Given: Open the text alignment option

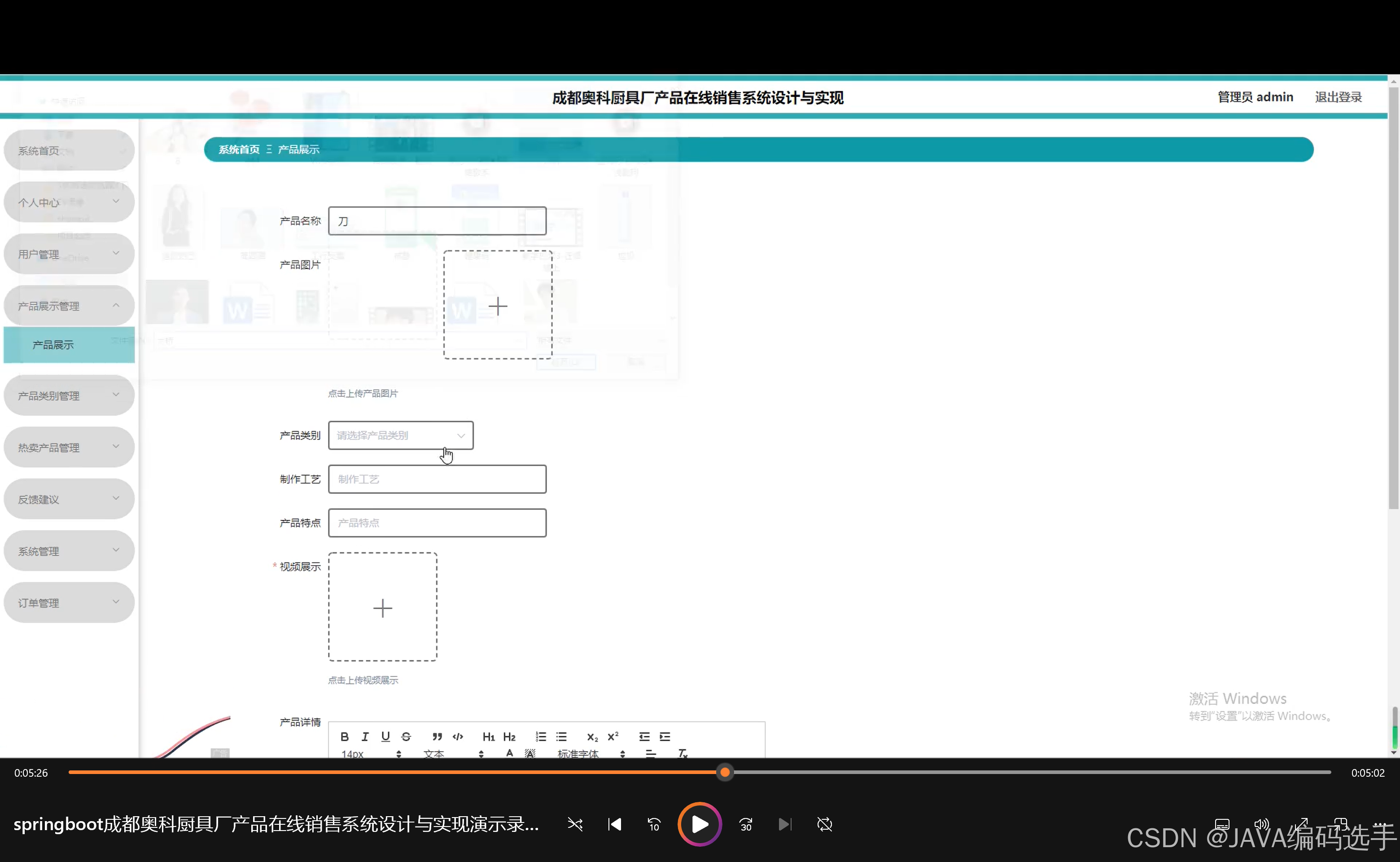Looking at the screenshot, I should (651, 753).
